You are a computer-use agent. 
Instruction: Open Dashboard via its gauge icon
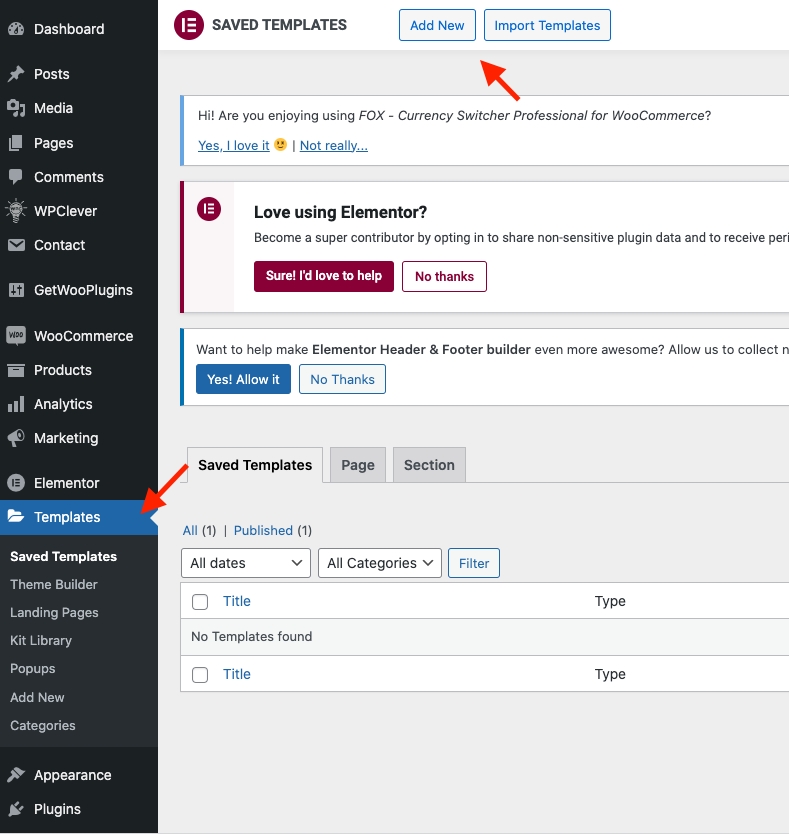[16, 29]
